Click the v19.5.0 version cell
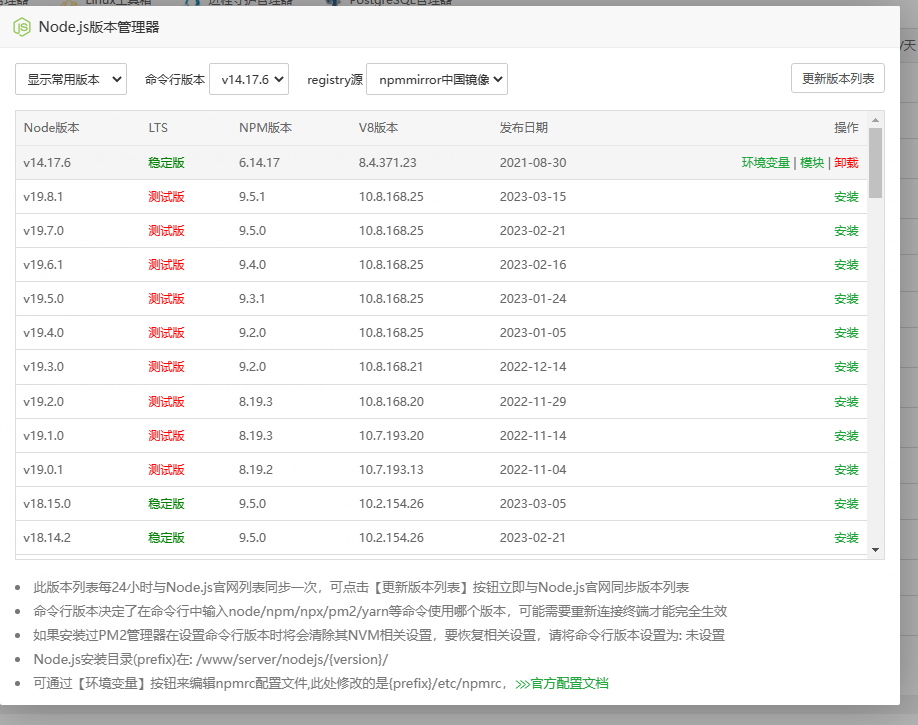This screenshot has width=918, height=725. pos(43,299)
